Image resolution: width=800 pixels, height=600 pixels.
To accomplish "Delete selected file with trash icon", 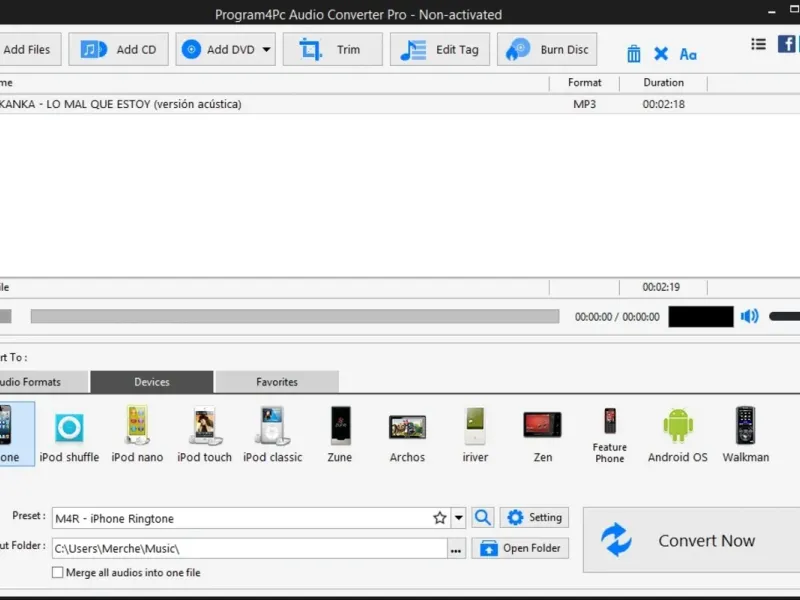I will [634, 54].
